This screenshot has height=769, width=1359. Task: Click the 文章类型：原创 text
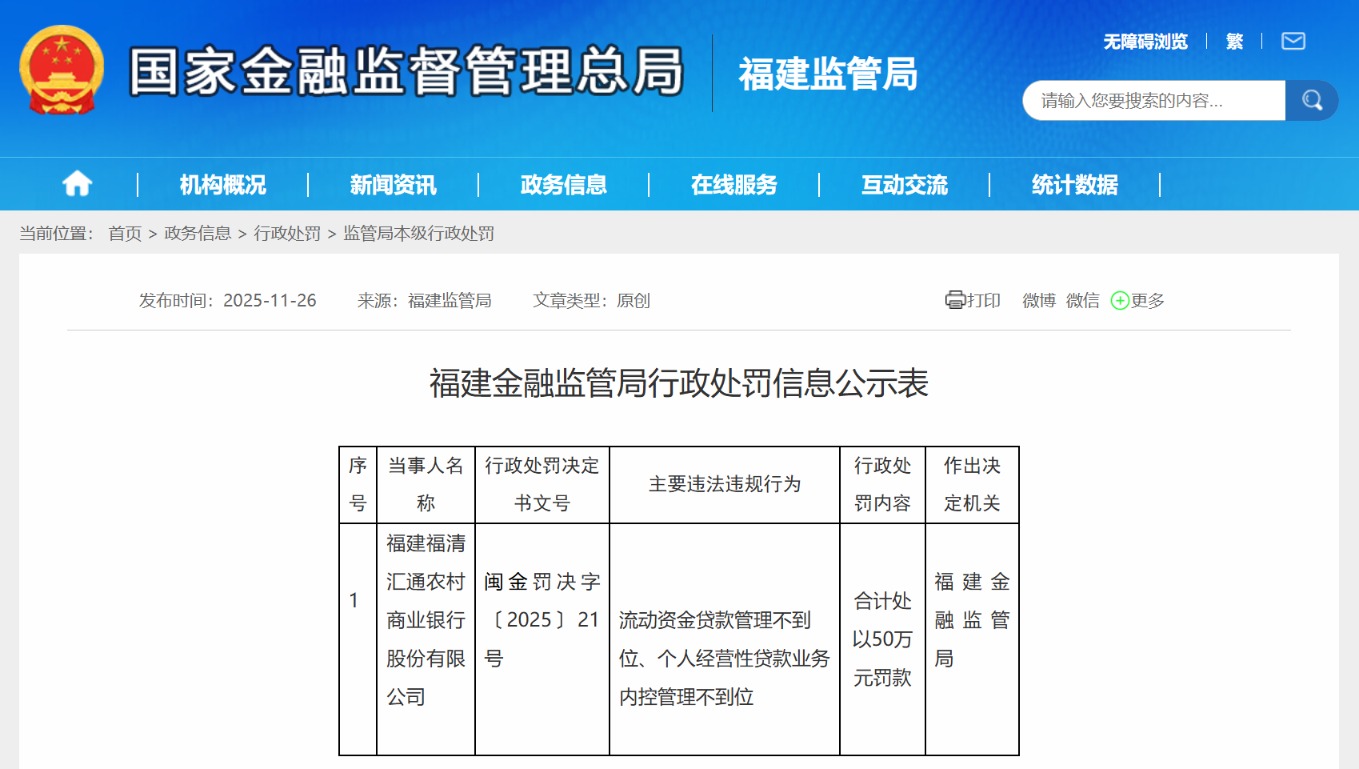[x=591, y=300]
